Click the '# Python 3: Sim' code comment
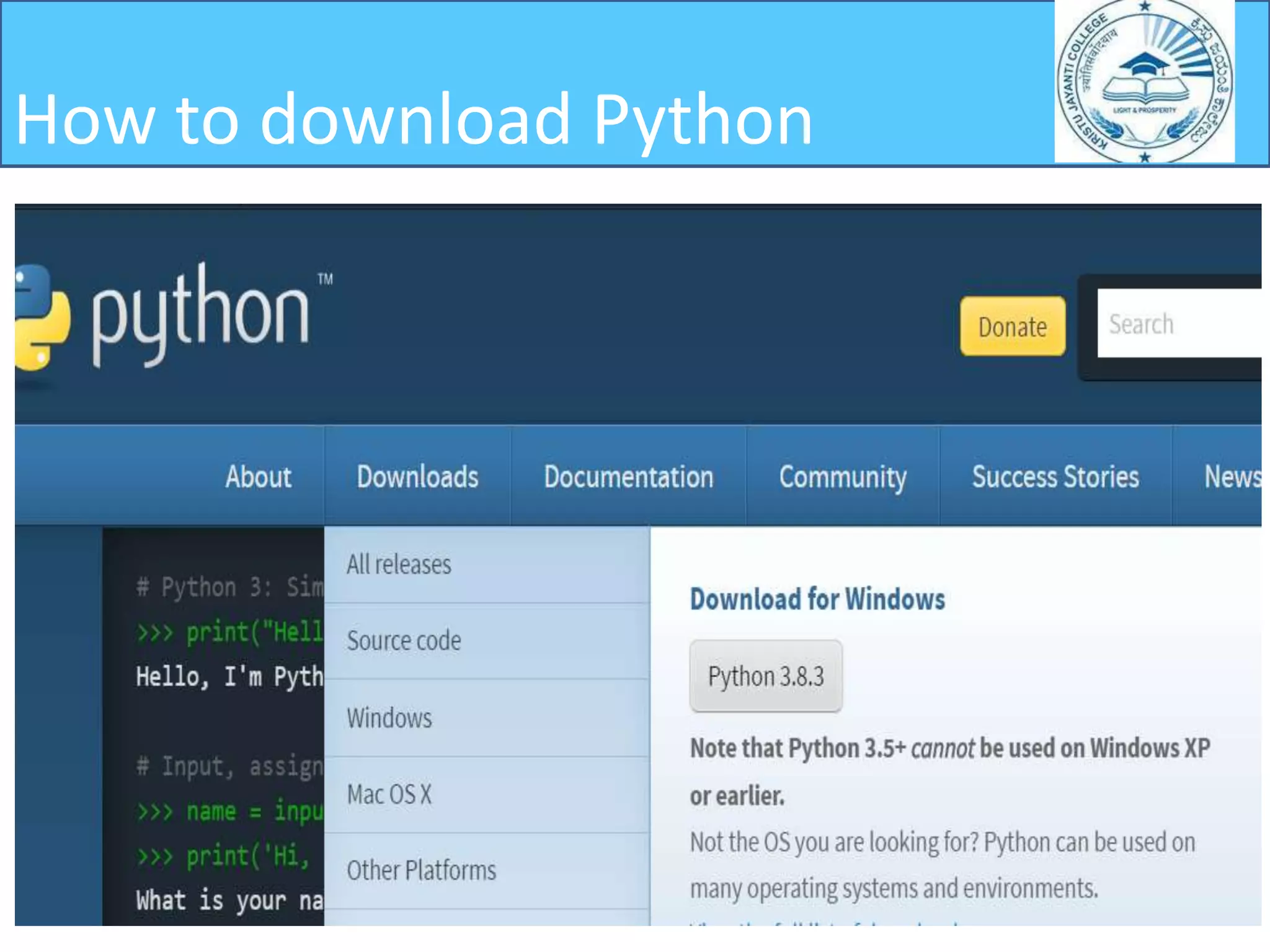This screenshot has width=1270, height=952. (229, 586)
